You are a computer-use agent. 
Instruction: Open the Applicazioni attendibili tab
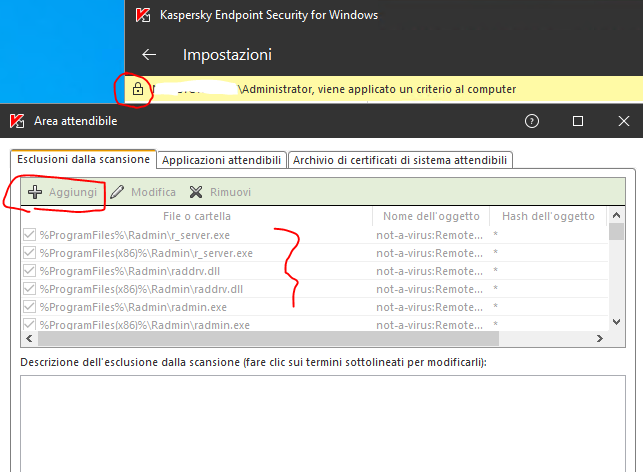click(221, 160)
